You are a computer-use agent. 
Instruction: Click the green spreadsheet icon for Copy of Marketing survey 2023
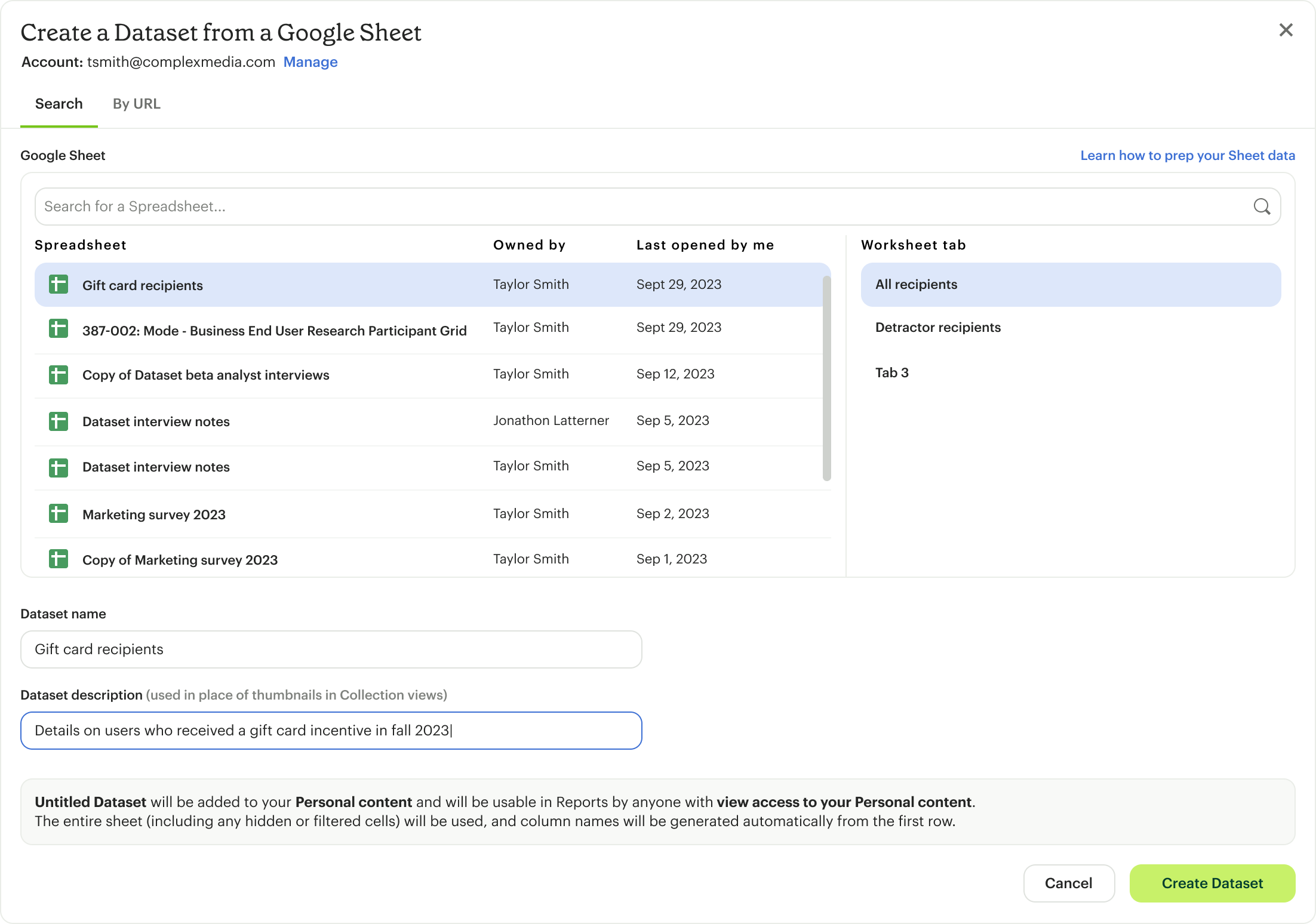click(57, 559)
